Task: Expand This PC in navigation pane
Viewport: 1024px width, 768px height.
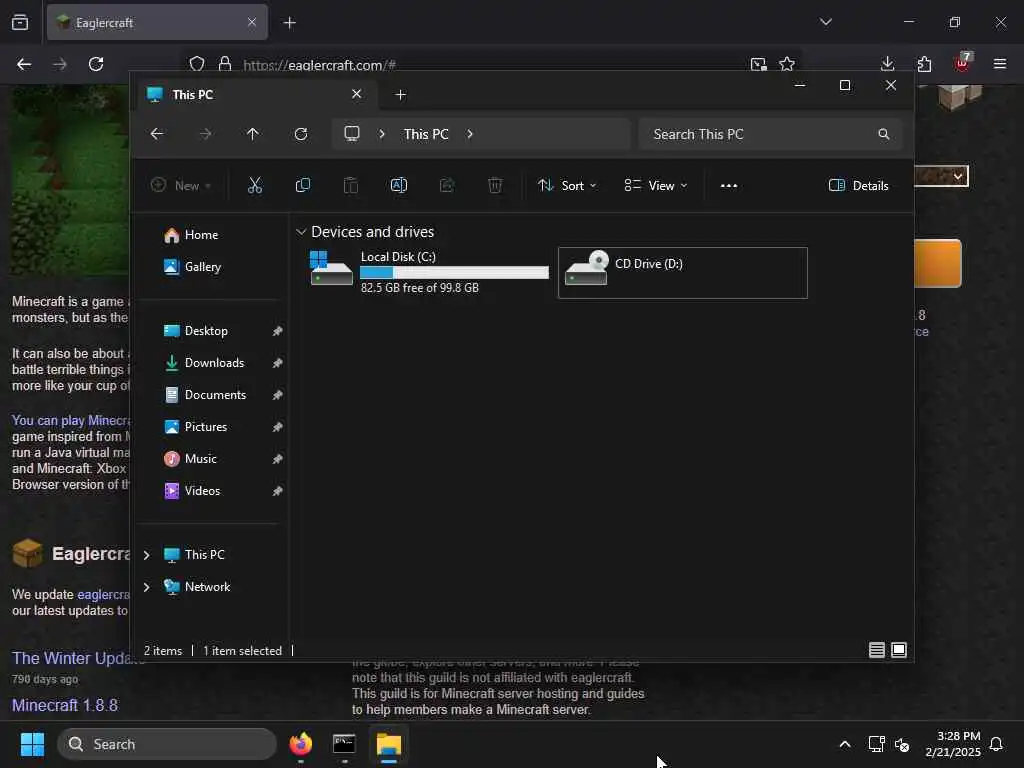Action: pos(146,554)
